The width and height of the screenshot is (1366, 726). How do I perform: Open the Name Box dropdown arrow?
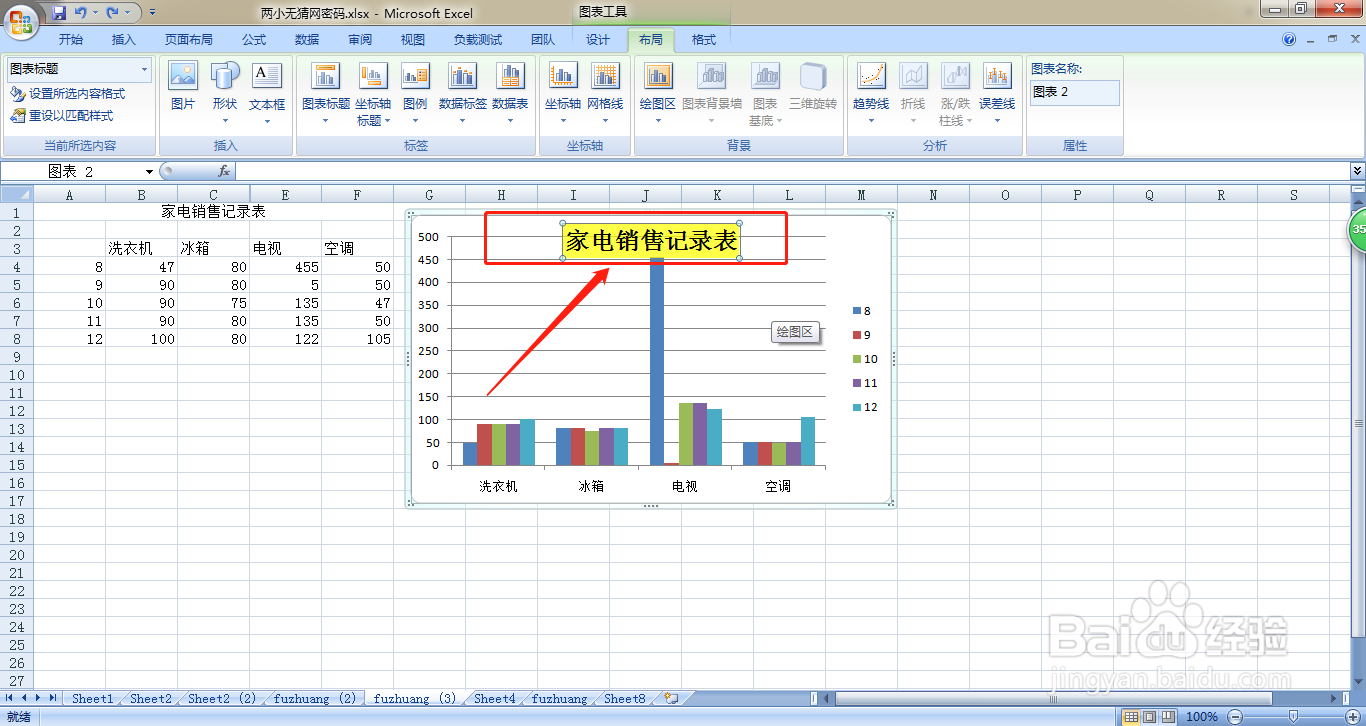coord(150,172)
